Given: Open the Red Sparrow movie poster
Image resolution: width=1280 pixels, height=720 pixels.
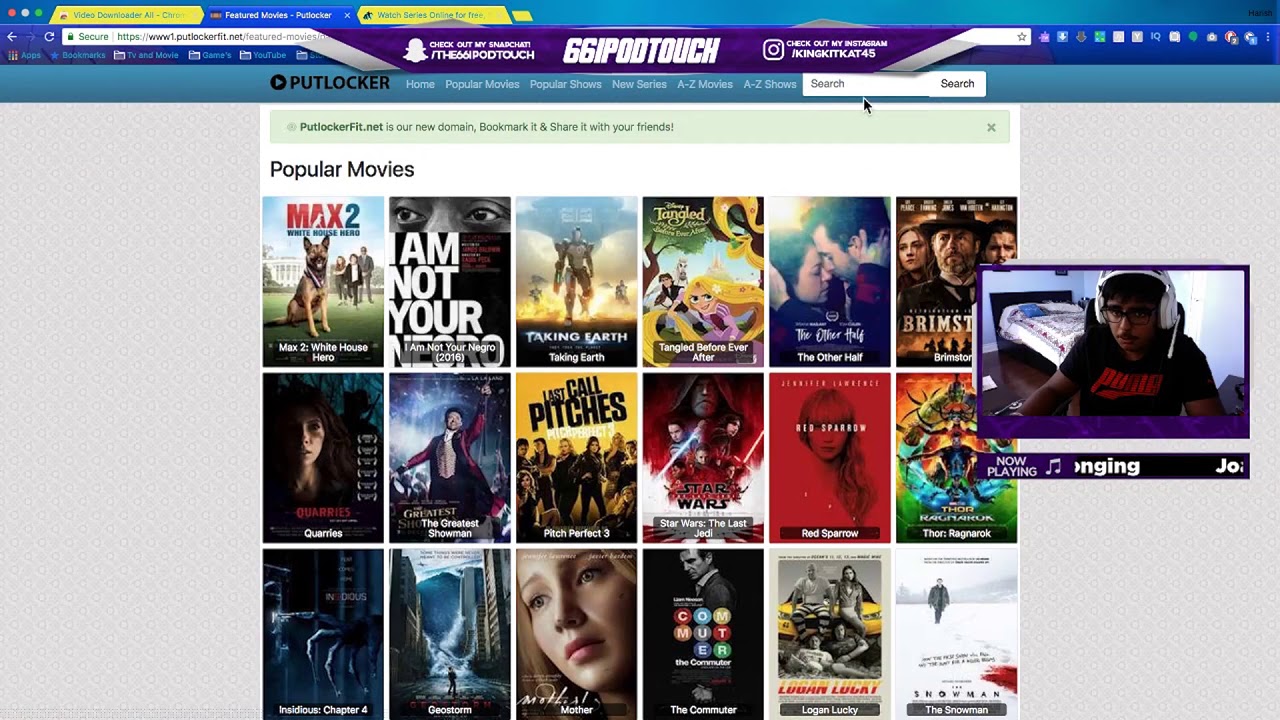Looking at the screenshot, I should 830,458.
